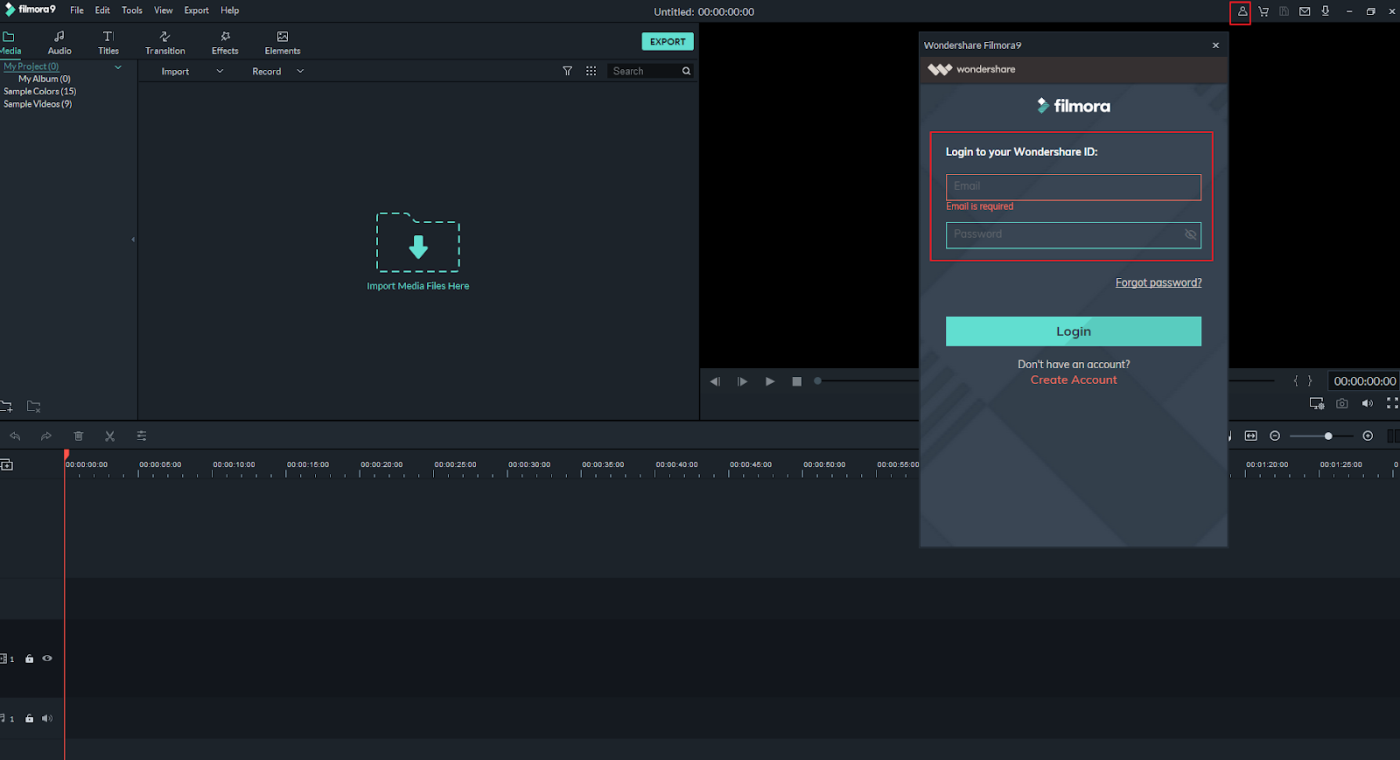The height and width of the screenshot is (760, 1400).
Task: Switch media grid view icon
Action: 591,72
